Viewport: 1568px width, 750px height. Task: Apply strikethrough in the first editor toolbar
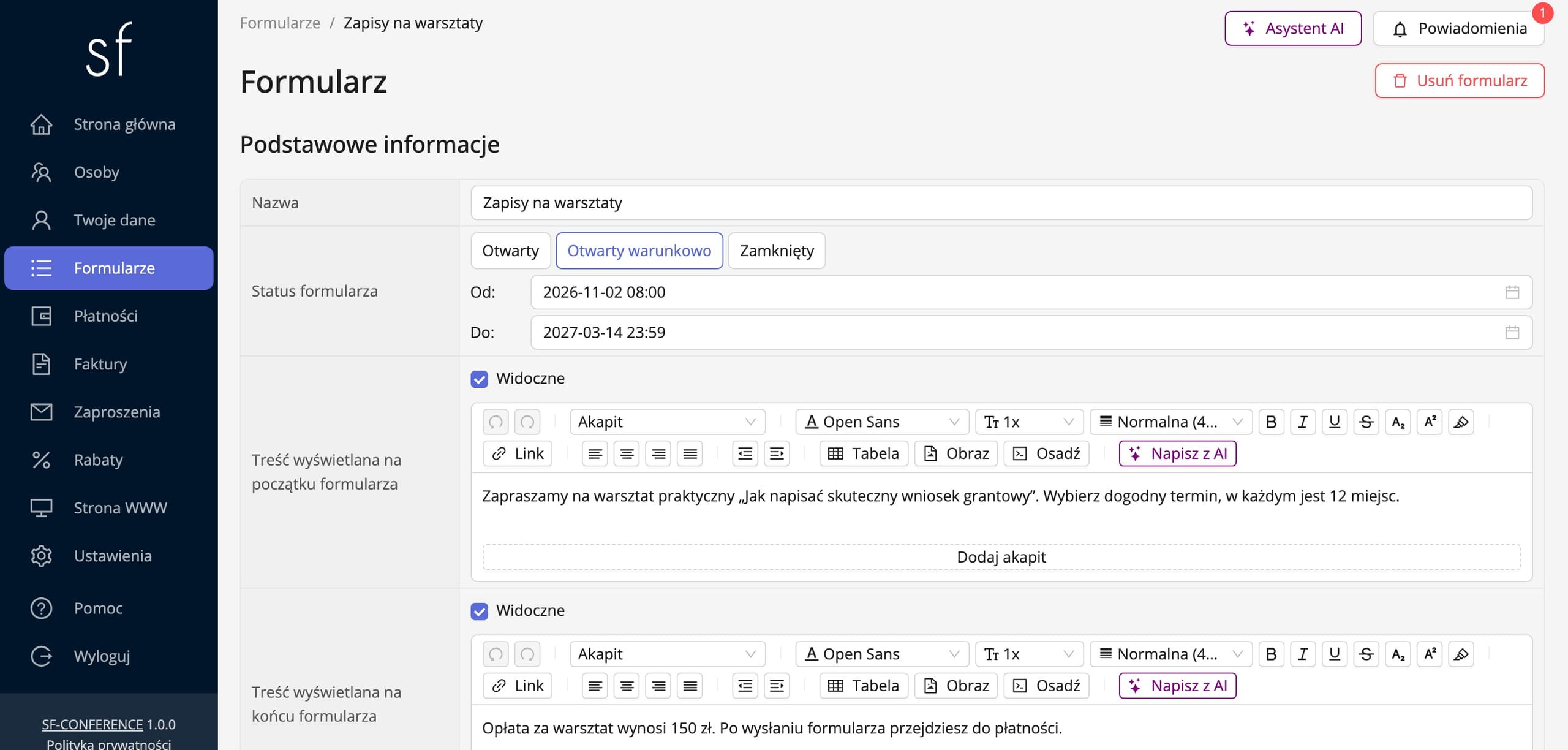tap(1366, 422)
